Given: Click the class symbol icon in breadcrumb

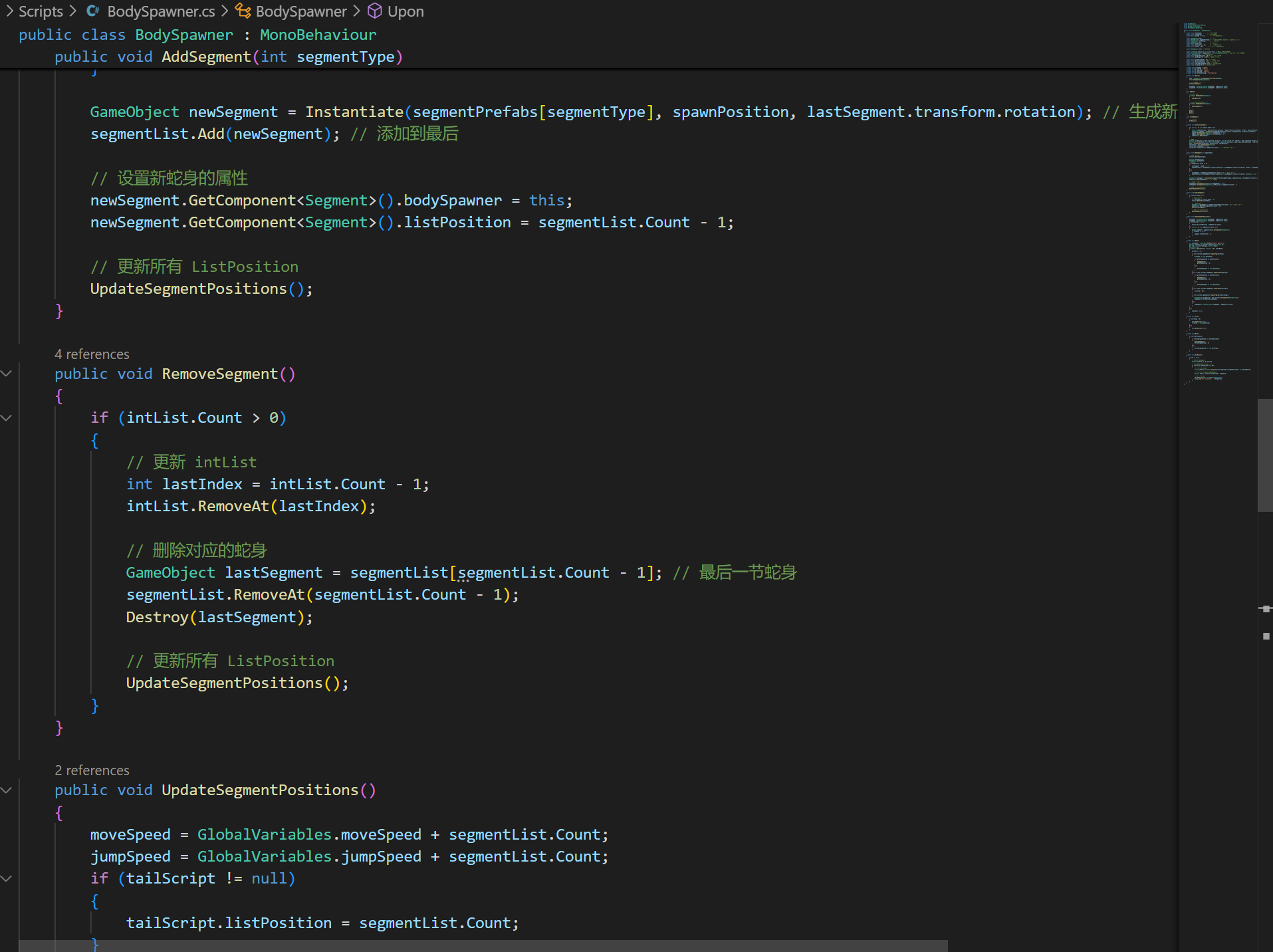Looking at the screenshot, I should 243,11.
